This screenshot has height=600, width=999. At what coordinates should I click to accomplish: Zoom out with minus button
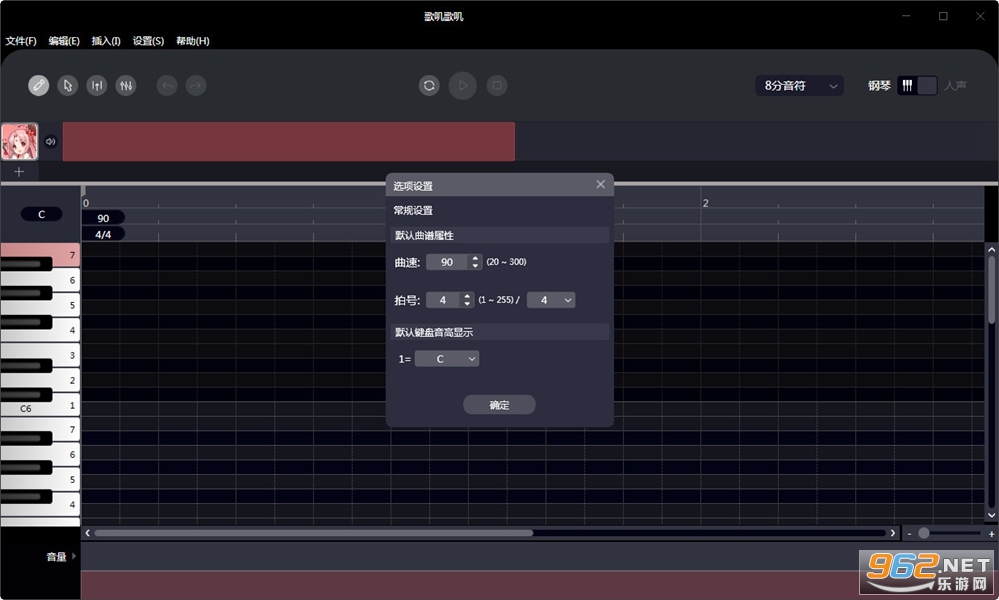pyautogui.click(x=909, y=534)
